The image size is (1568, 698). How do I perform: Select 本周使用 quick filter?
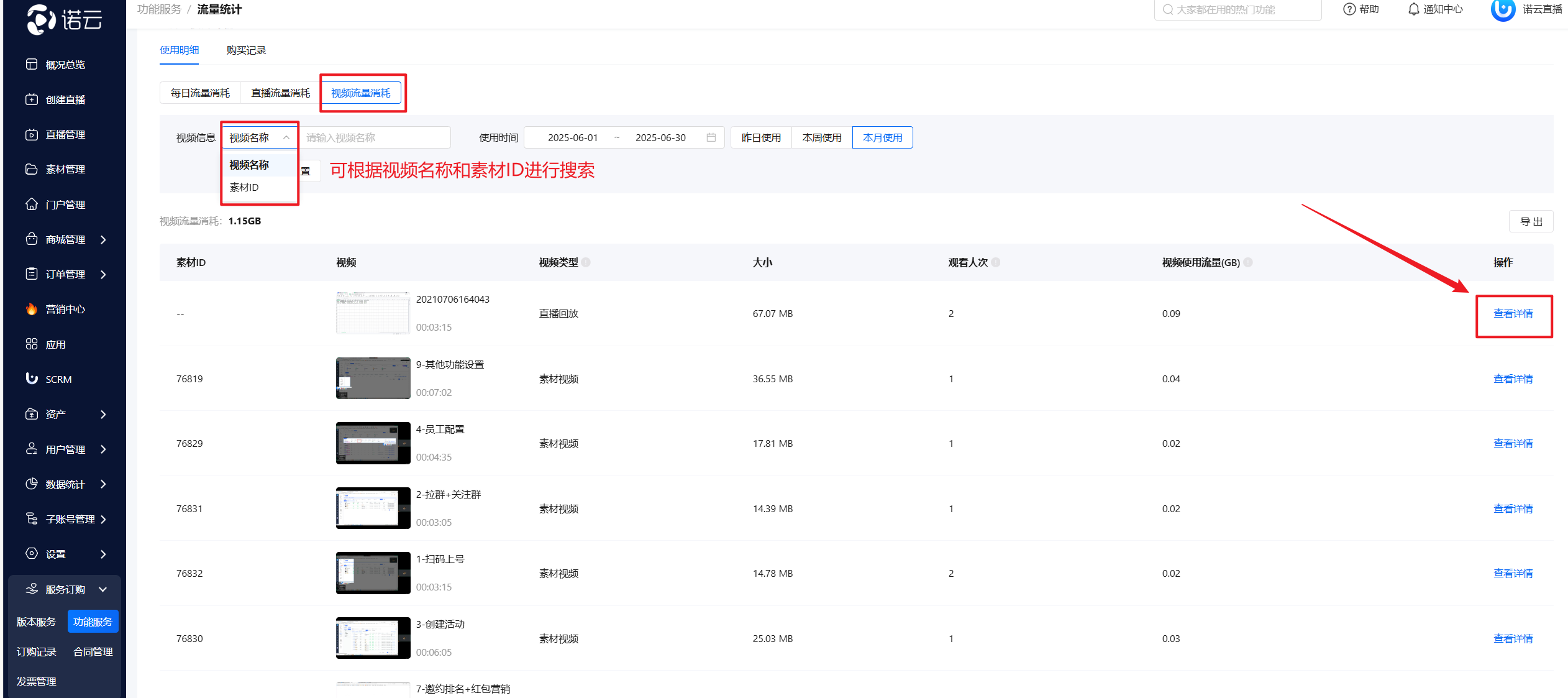coord(821,137)
